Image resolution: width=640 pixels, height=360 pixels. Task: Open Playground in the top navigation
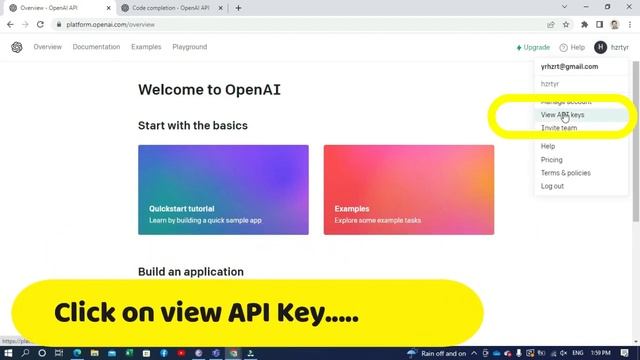coord(189,47)
